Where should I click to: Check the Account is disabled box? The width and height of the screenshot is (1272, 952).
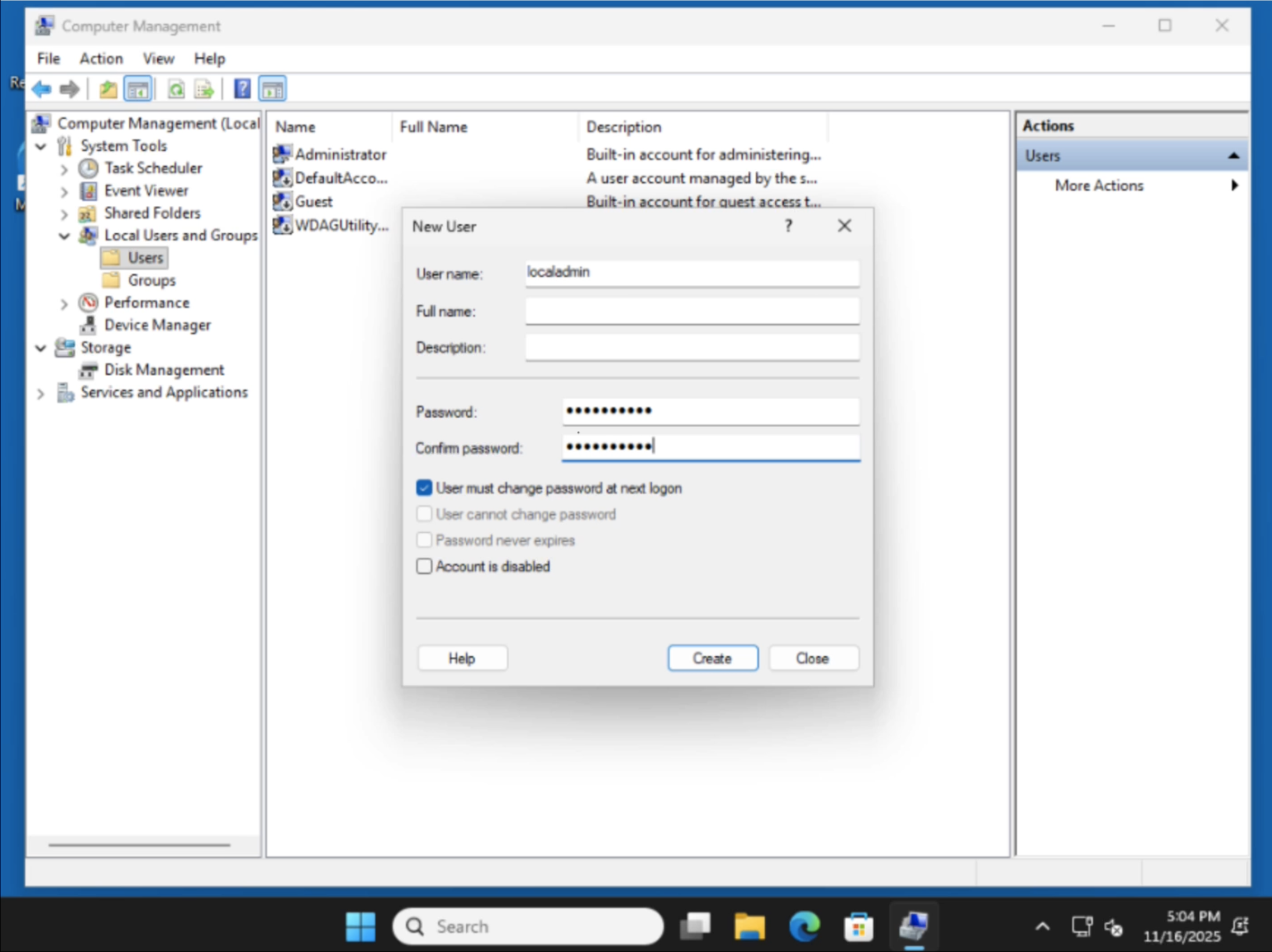click(x=424, y=566)
